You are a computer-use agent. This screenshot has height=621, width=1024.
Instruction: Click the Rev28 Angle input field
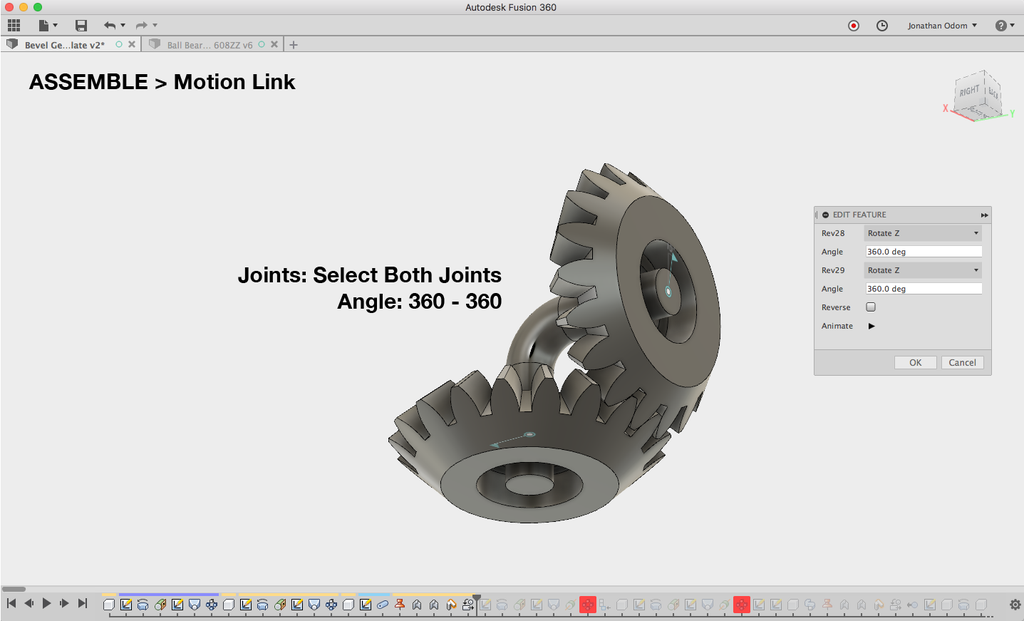(923, 251)
